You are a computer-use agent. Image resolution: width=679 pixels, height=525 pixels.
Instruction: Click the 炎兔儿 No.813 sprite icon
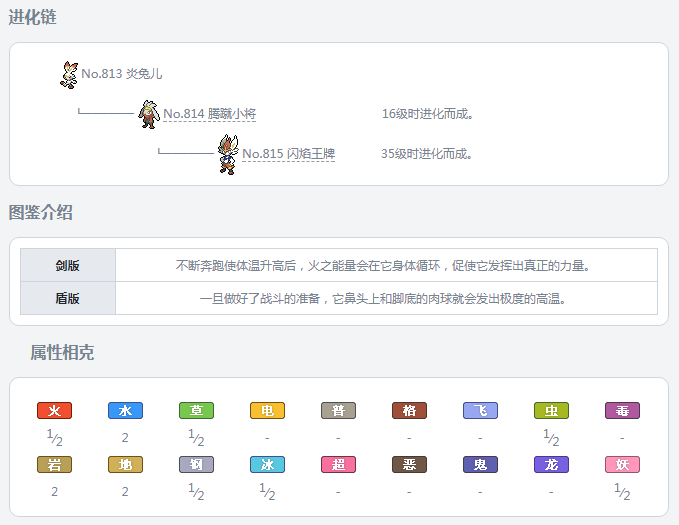coord(69,75)
